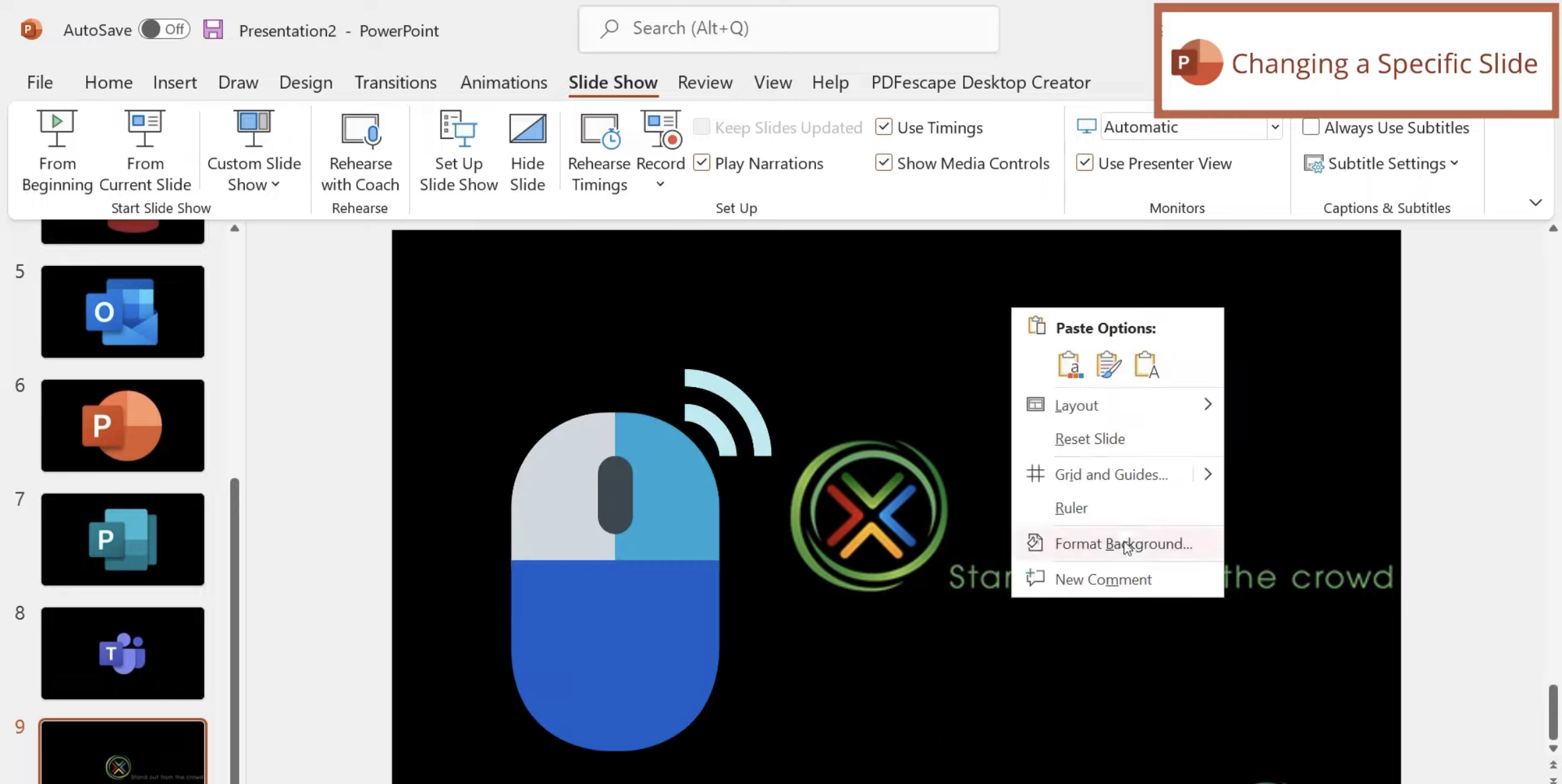Open the Draw tab
The width and height of the screenshot is (1562, 784).
click(x=238, y=82)
